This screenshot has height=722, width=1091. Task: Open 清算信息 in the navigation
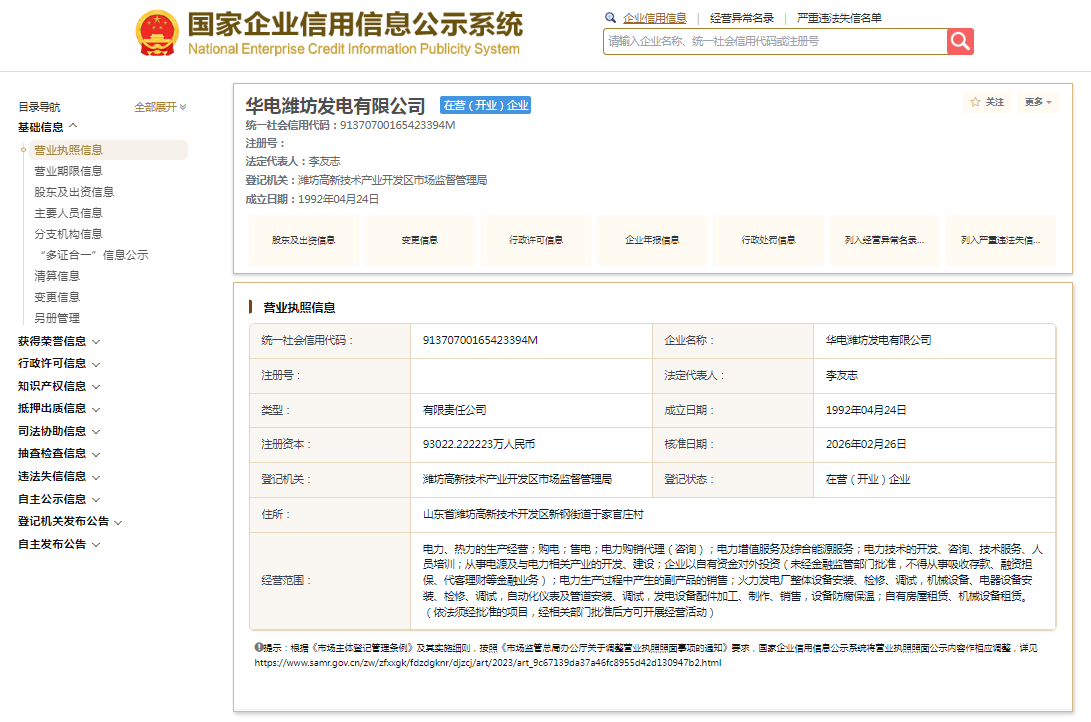tap(57, 276)
